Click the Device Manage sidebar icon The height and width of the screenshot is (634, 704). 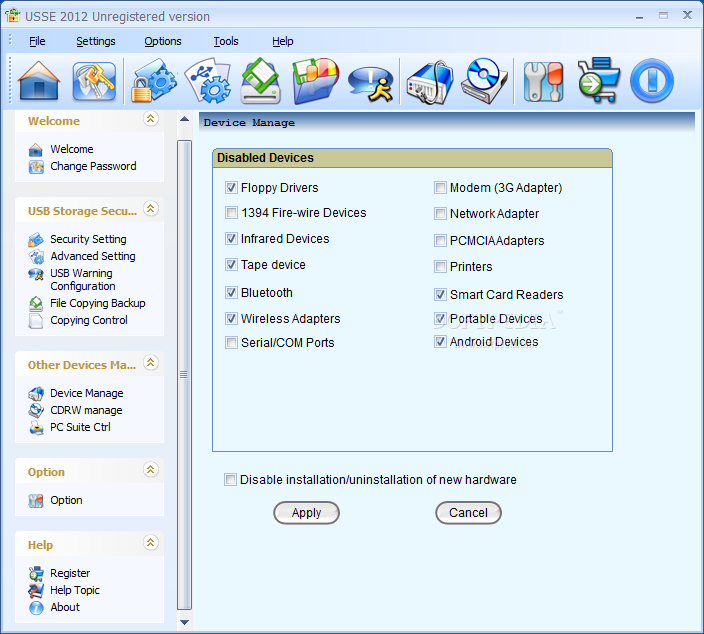tap(36, 394)
